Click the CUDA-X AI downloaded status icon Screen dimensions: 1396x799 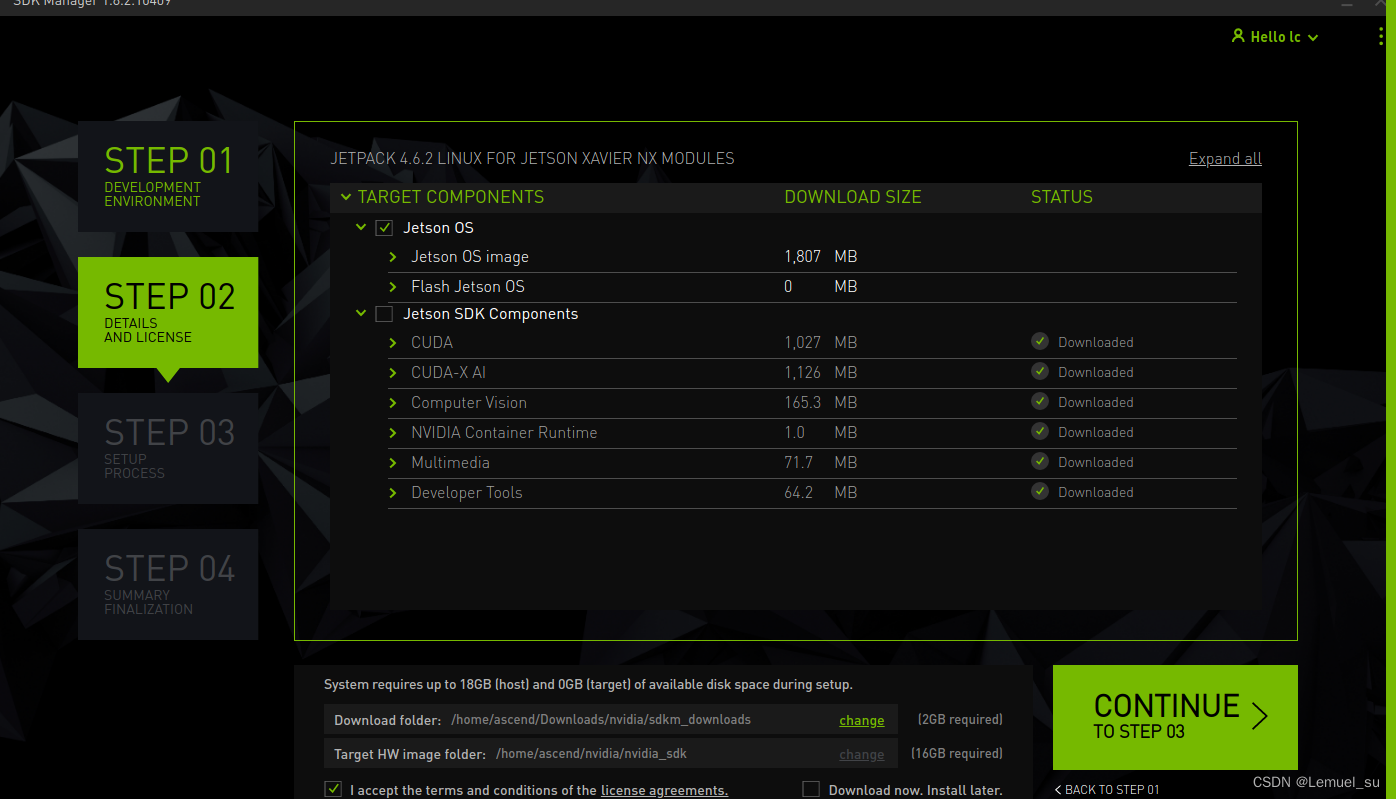pos(1040,371)
